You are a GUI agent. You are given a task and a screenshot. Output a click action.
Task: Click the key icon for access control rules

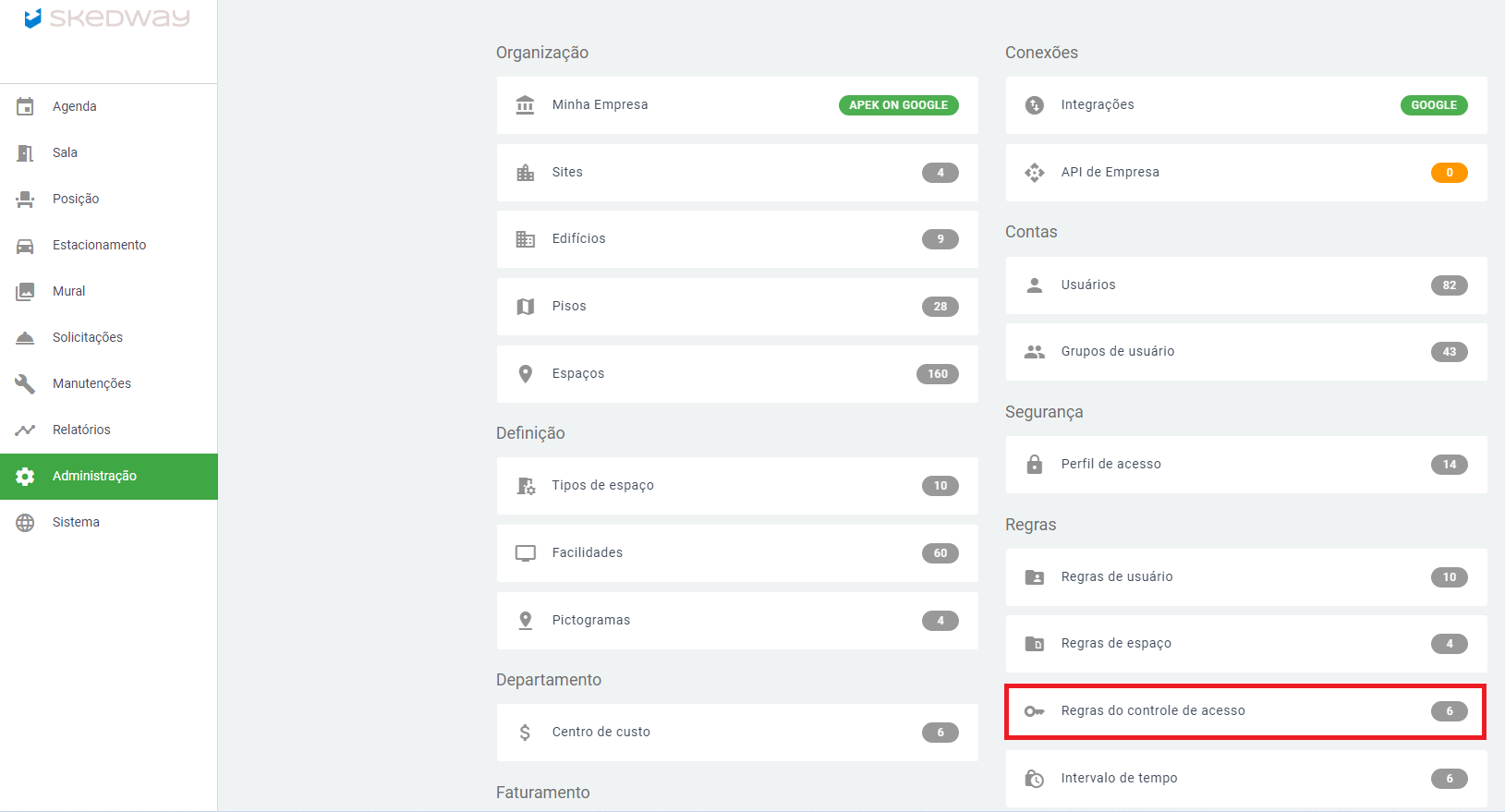coord(1034,711)
